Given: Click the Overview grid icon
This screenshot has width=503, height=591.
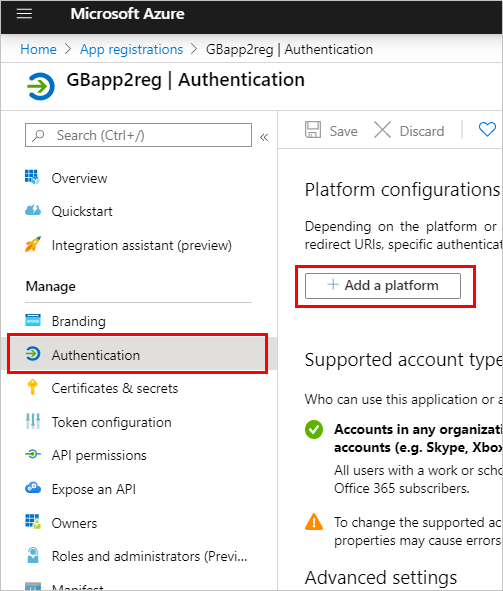Looking at the screenshot, I should click(32, 177).
